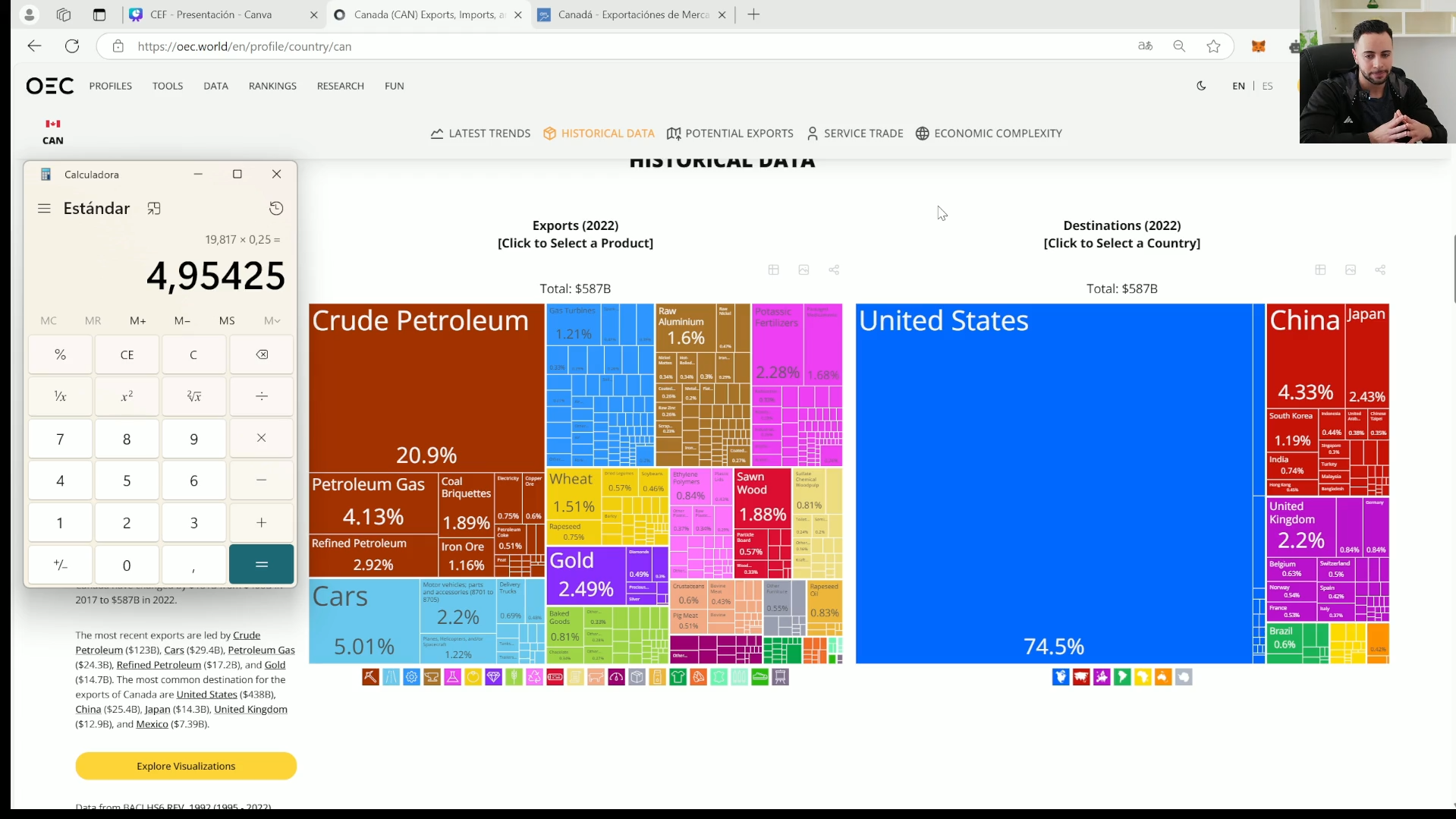The width and height of the screenshot is (1456, 819).
Task: Switch to Canadá Exportaciones browser tab
Action: (632, 14)
